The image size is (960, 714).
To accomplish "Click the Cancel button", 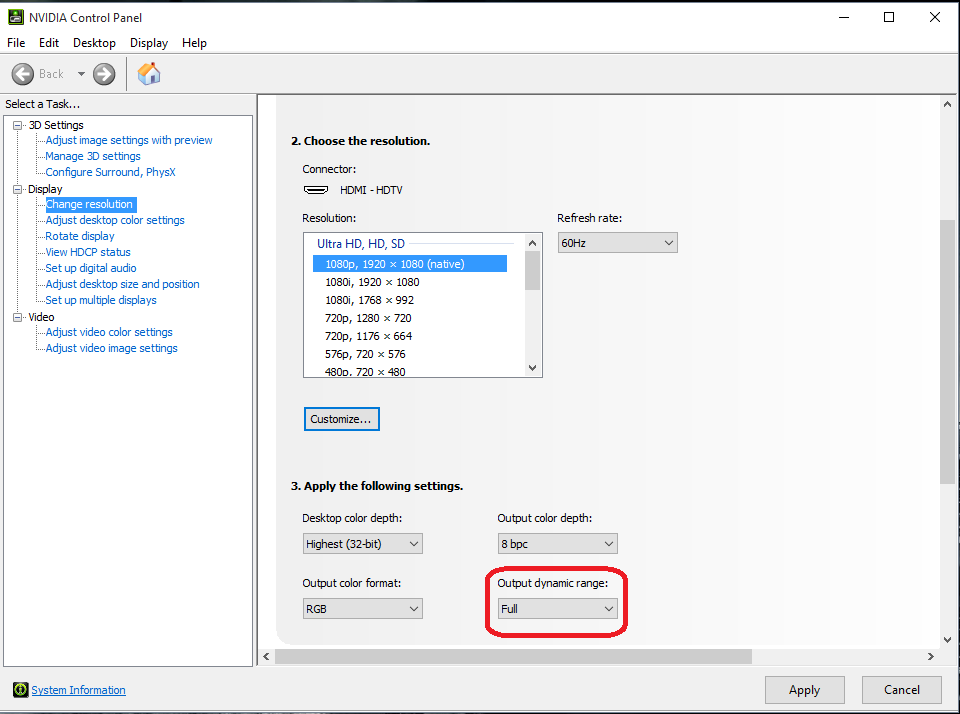I will point(901,690).
